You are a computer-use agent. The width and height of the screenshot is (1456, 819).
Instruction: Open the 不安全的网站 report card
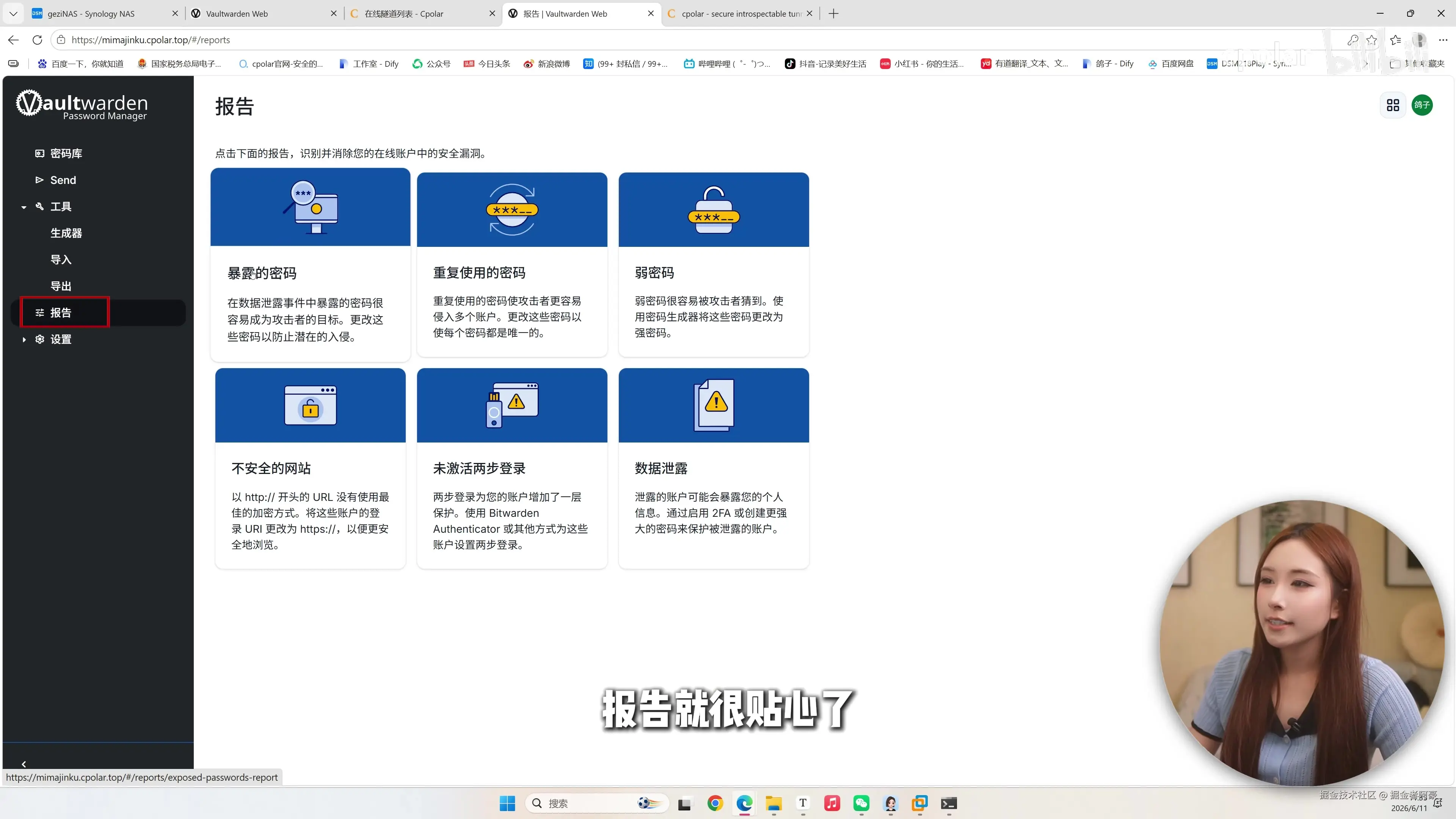[x=310, y=468]
